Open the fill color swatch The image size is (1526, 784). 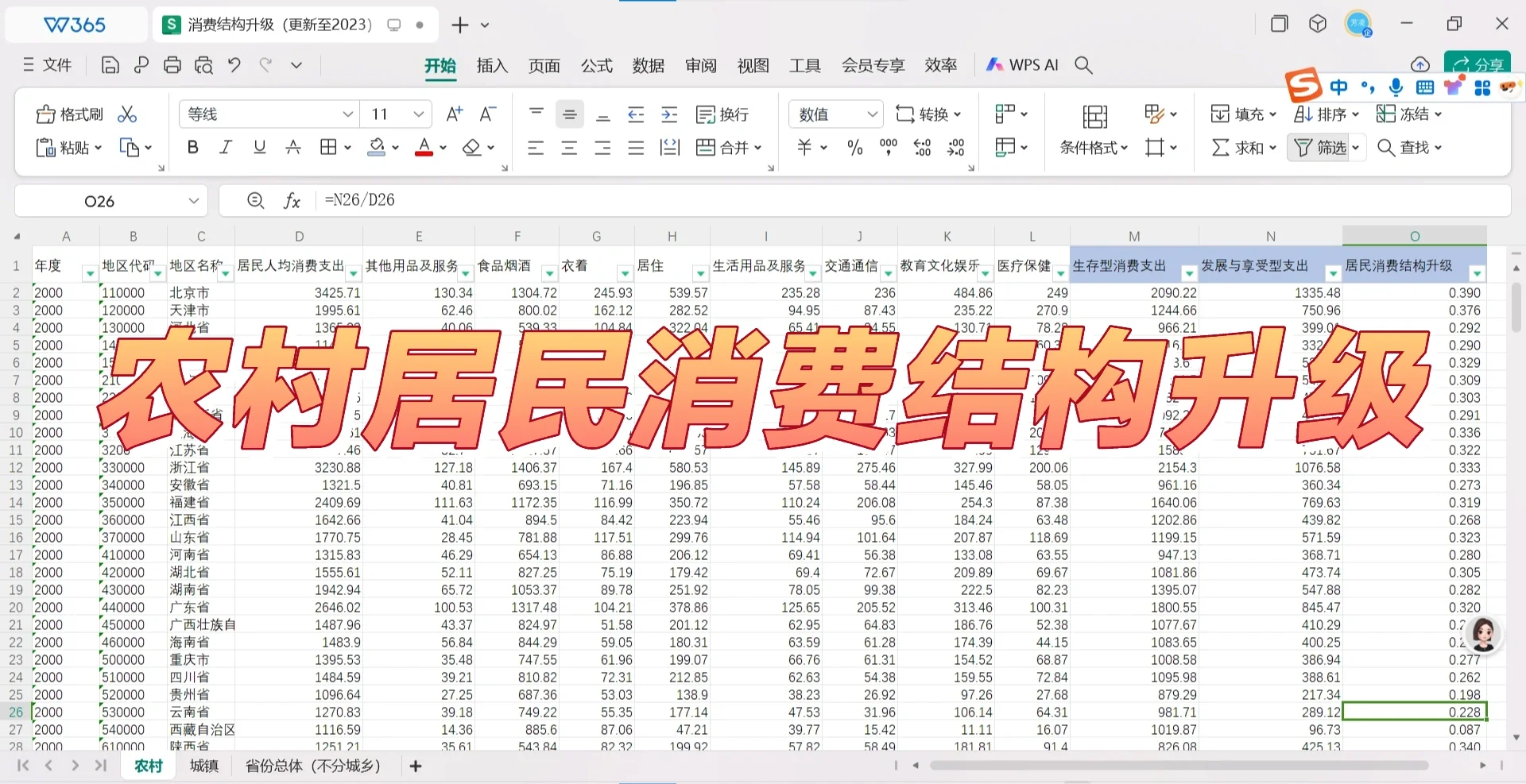pos(377,148)
